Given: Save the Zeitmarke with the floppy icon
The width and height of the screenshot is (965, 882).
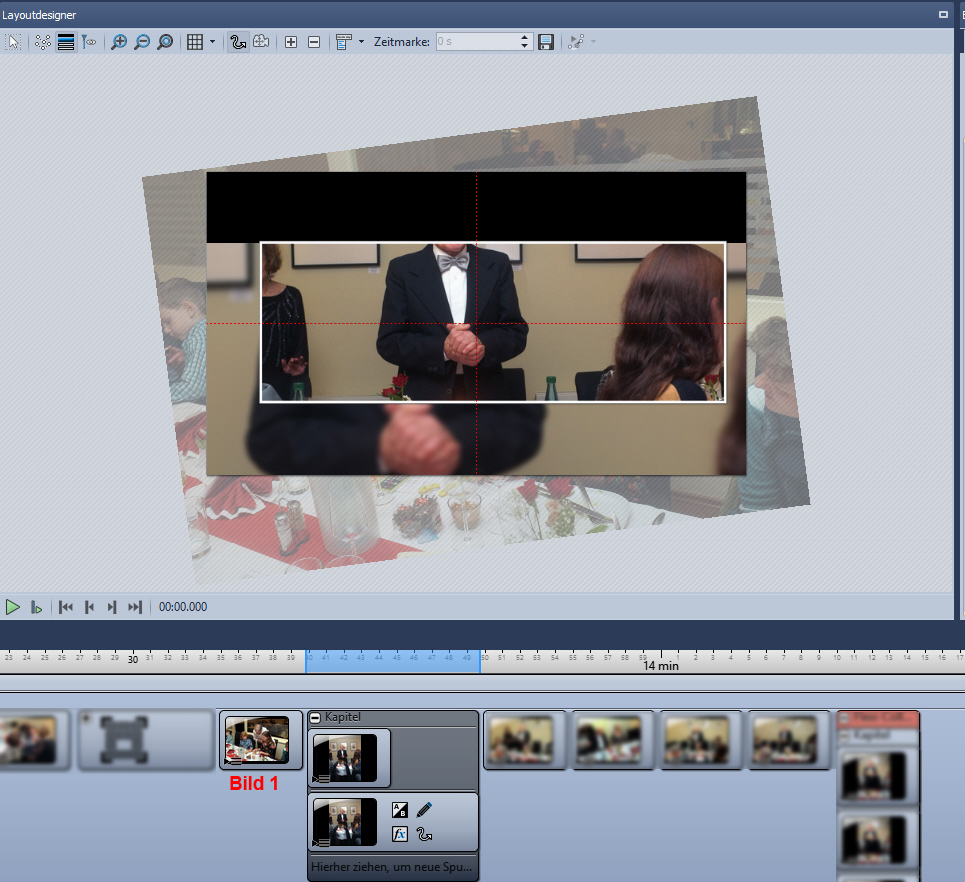Looking at the screenshot, I should [x=546, y=42].
